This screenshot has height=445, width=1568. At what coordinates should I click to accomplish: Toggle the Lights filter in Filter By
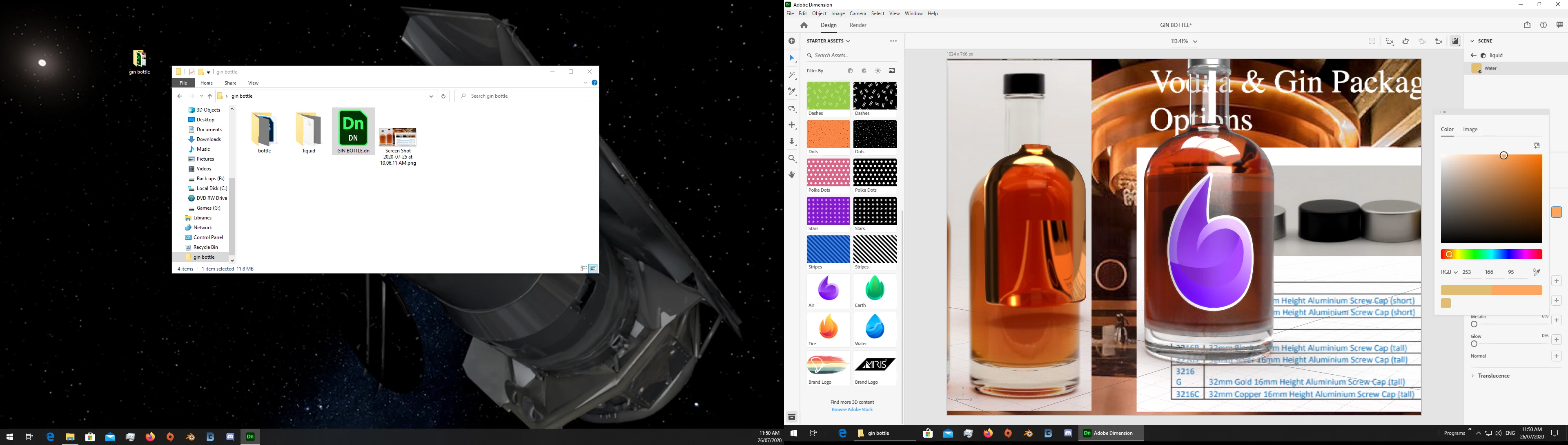point(878,71)
